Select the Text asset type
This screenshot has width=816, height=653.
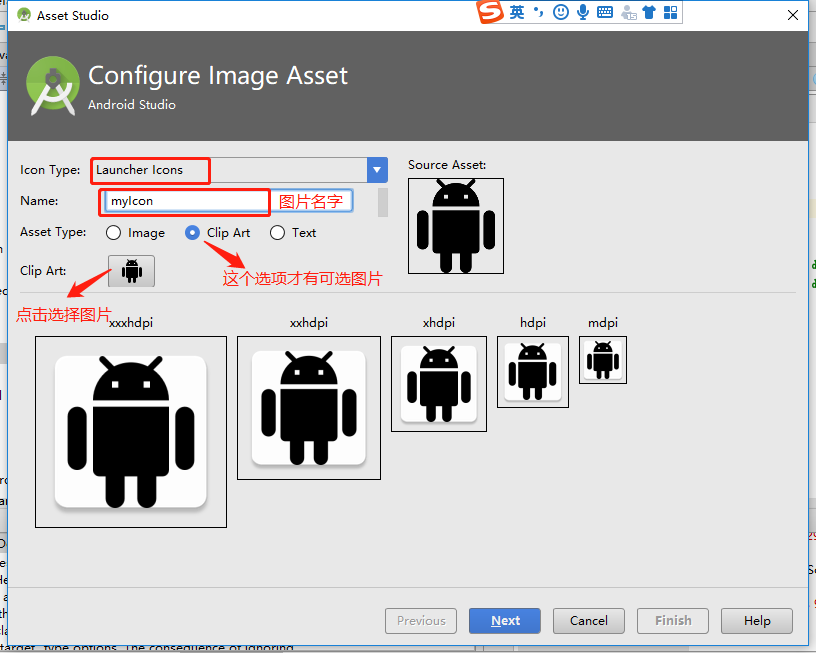point(276,232)
